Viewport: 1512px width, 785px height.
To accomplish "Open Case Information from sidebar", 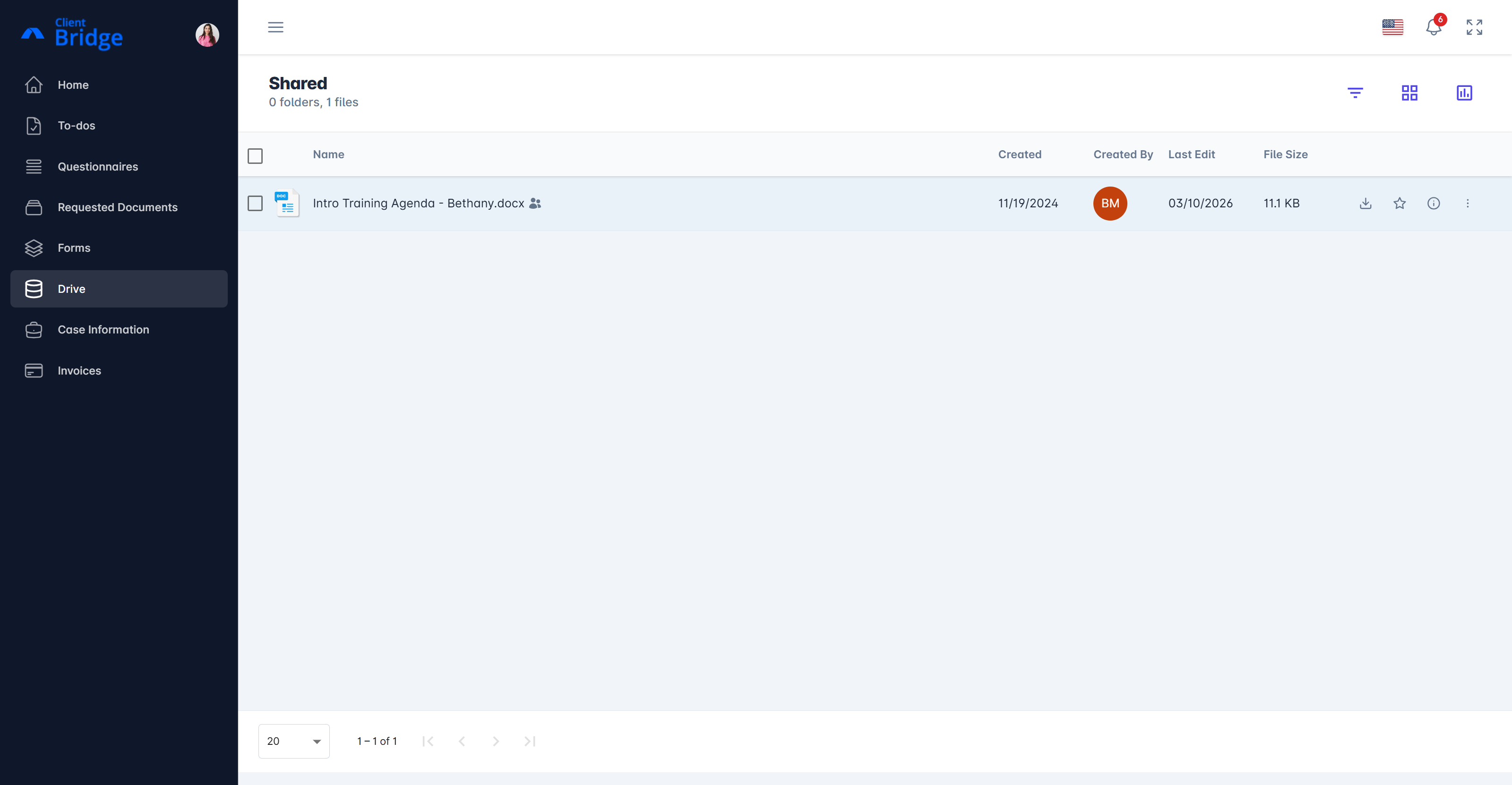I will point(103,330).
